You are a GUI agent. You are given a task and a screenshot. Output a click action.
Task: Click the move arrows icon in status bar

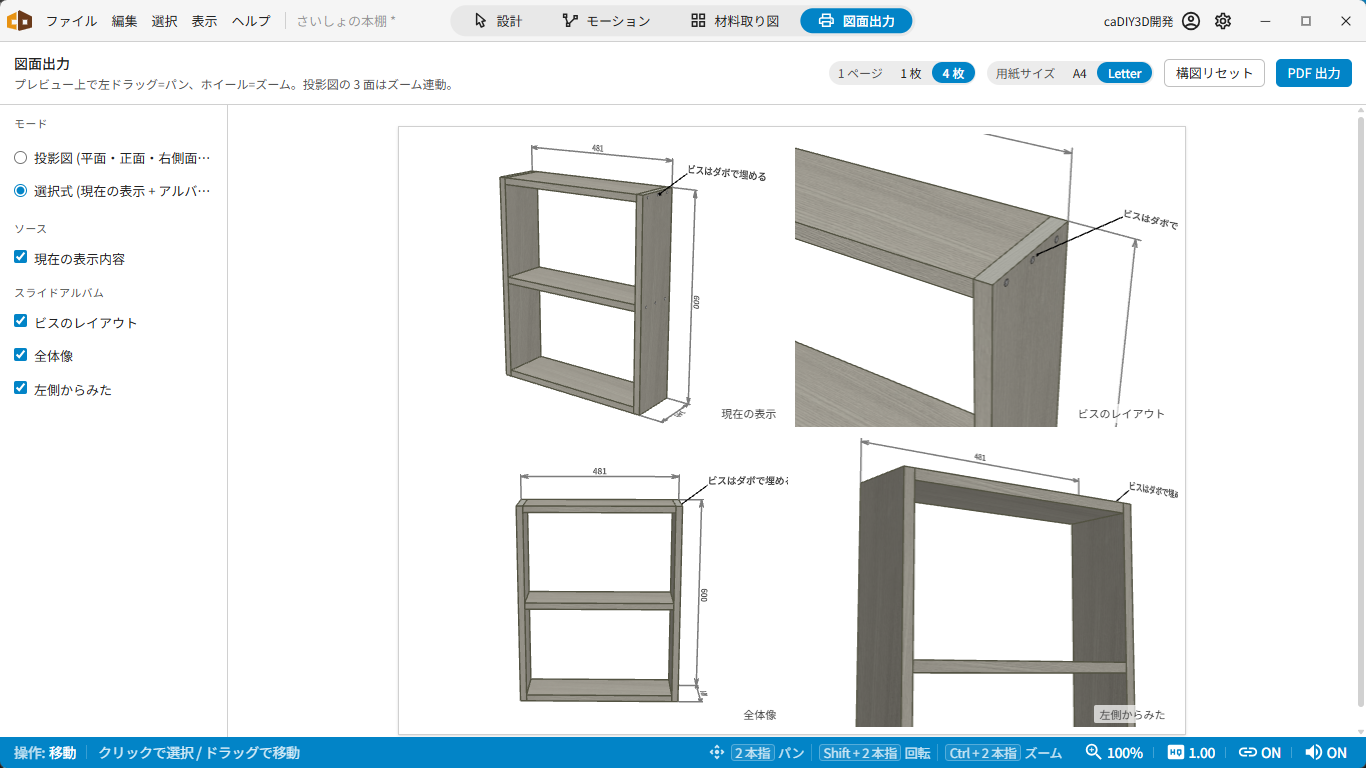point(717,753)
